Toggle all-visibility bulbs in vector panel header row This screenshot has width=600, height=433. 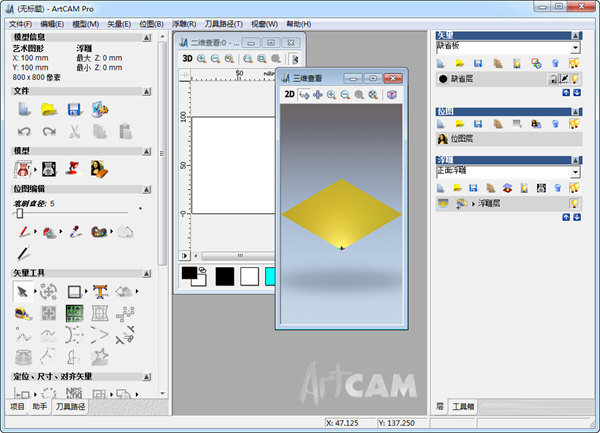click(574, 63)
